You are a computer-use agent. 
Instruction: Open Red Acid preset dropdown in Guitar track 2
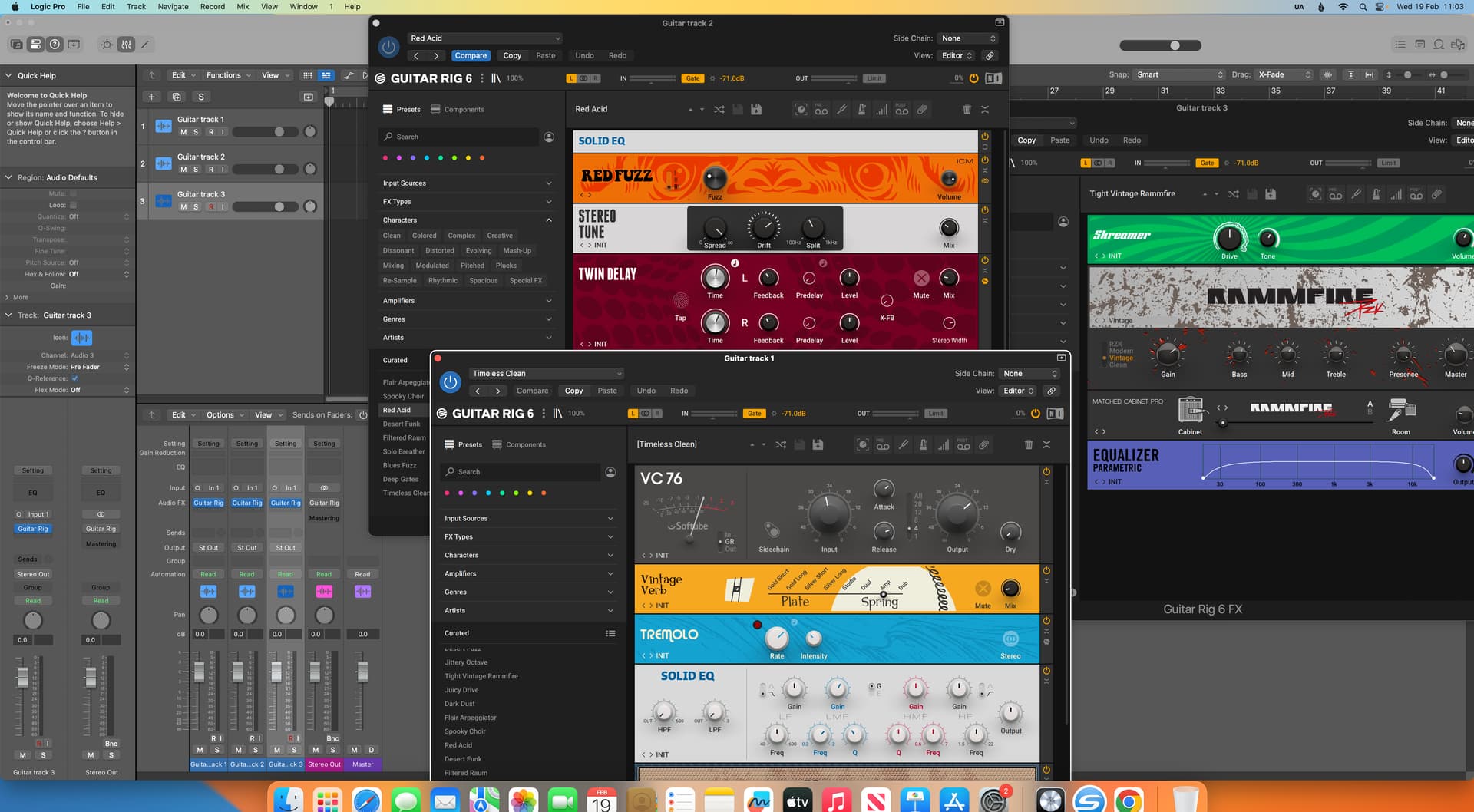(484, 38)
